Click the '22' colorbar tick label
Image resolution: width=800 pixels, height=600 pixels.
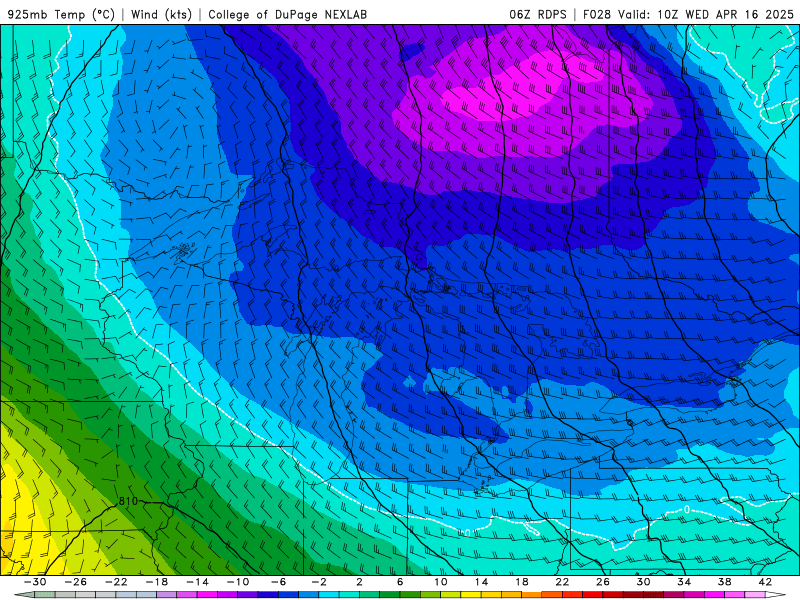click(562, 582)
